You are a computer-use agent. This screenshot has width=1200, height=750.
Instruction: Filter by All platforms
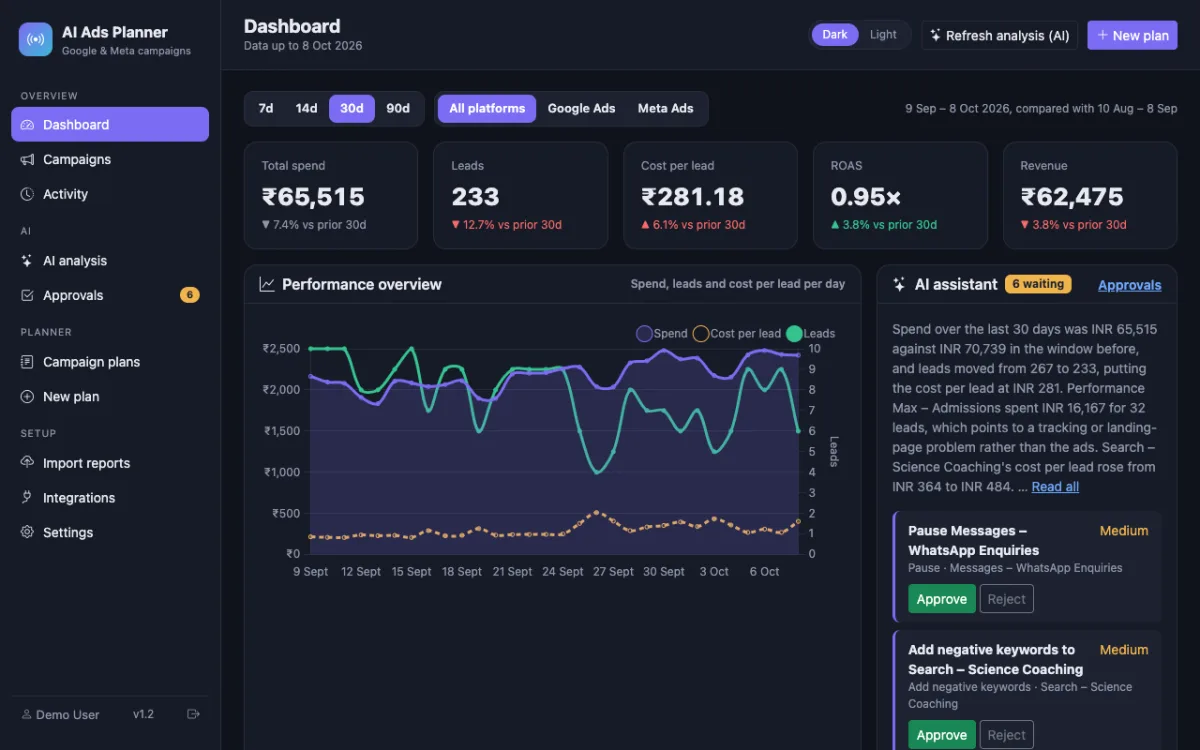(487, 108)
